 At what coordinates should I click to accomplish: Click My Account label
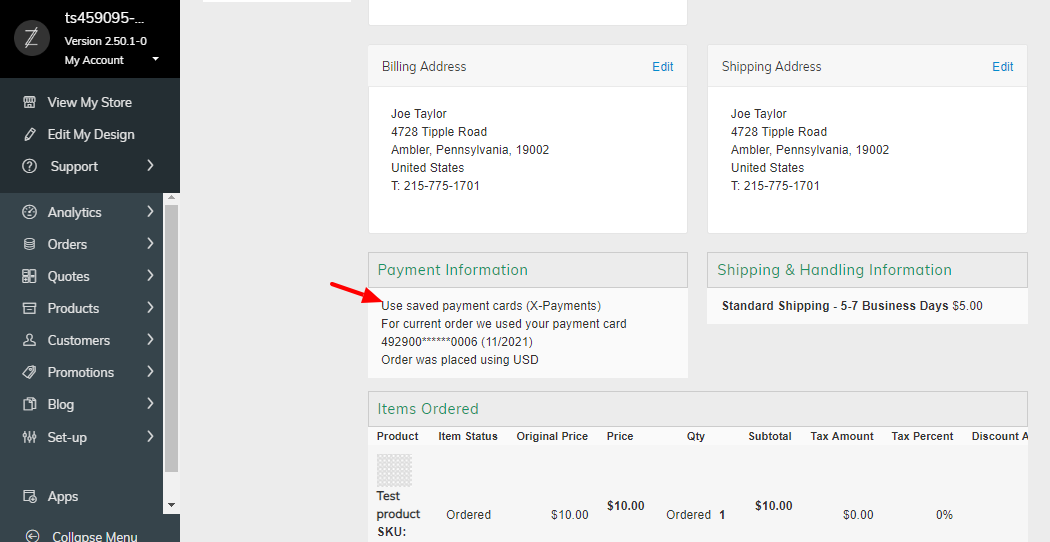pos(94,60)
